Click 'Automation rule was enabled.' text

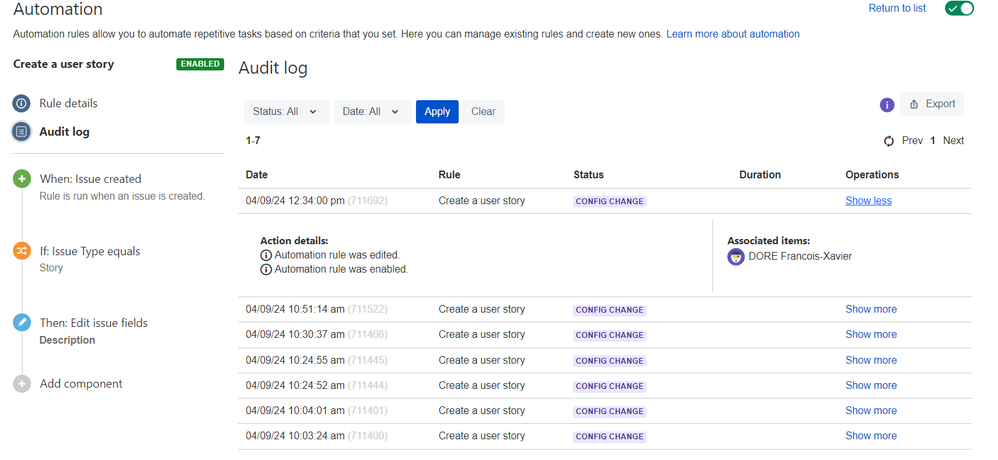342,270
